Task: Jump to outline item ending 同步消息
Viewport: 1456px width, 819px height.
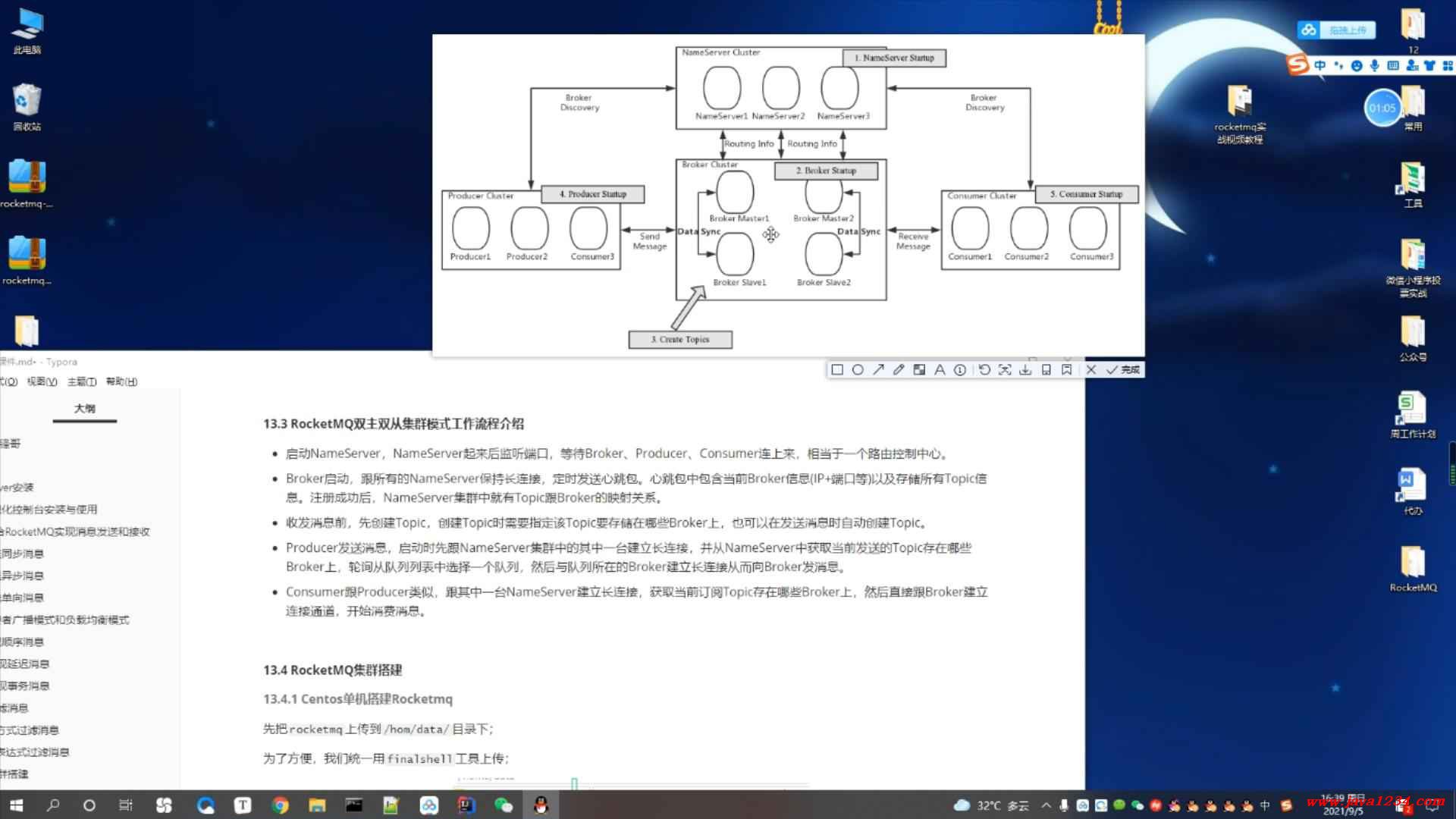Action: [x=22, y=554]
